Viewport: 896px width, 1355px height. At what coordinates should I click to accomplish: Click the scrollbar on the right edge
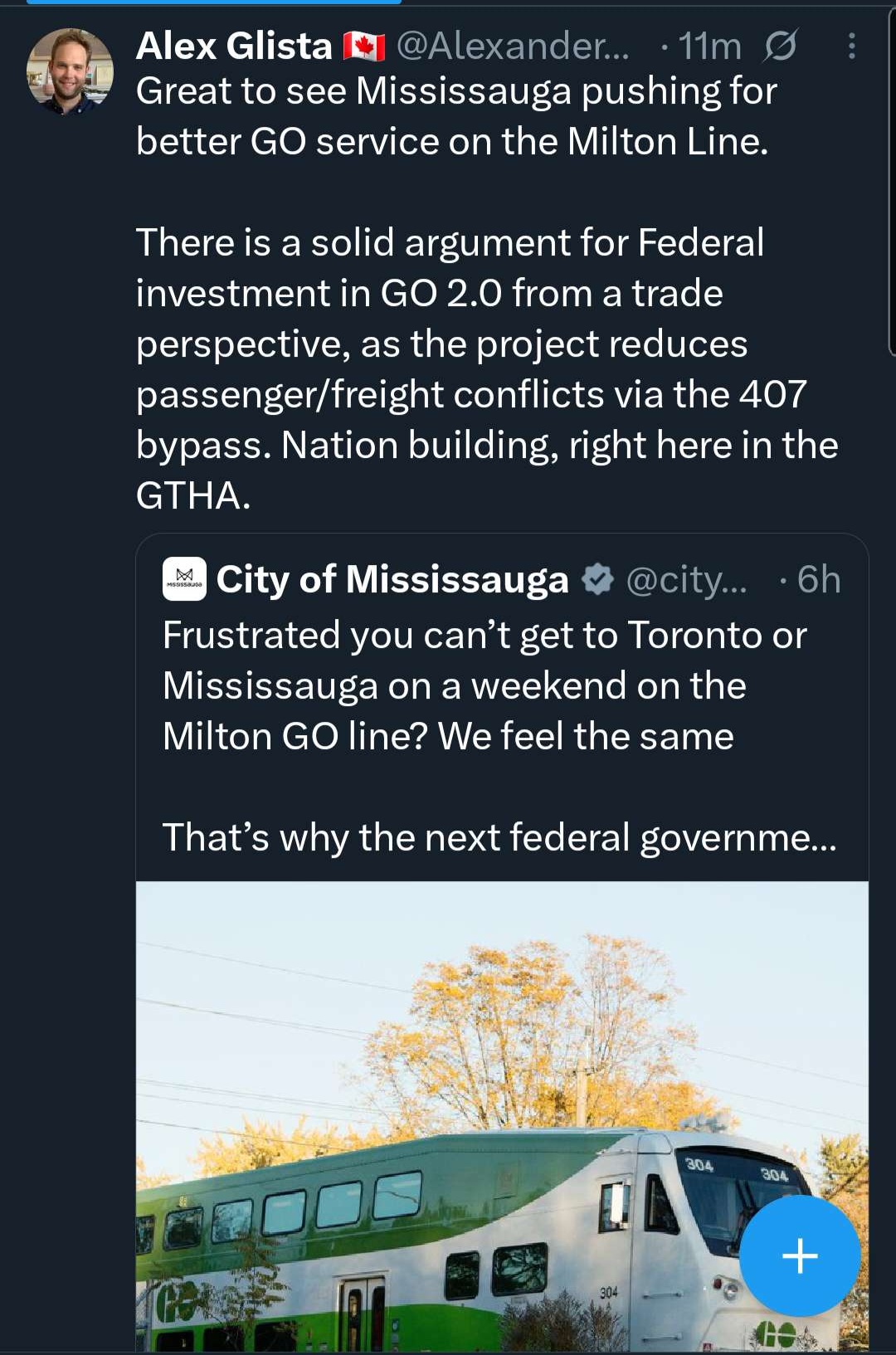tap(892, 183)
